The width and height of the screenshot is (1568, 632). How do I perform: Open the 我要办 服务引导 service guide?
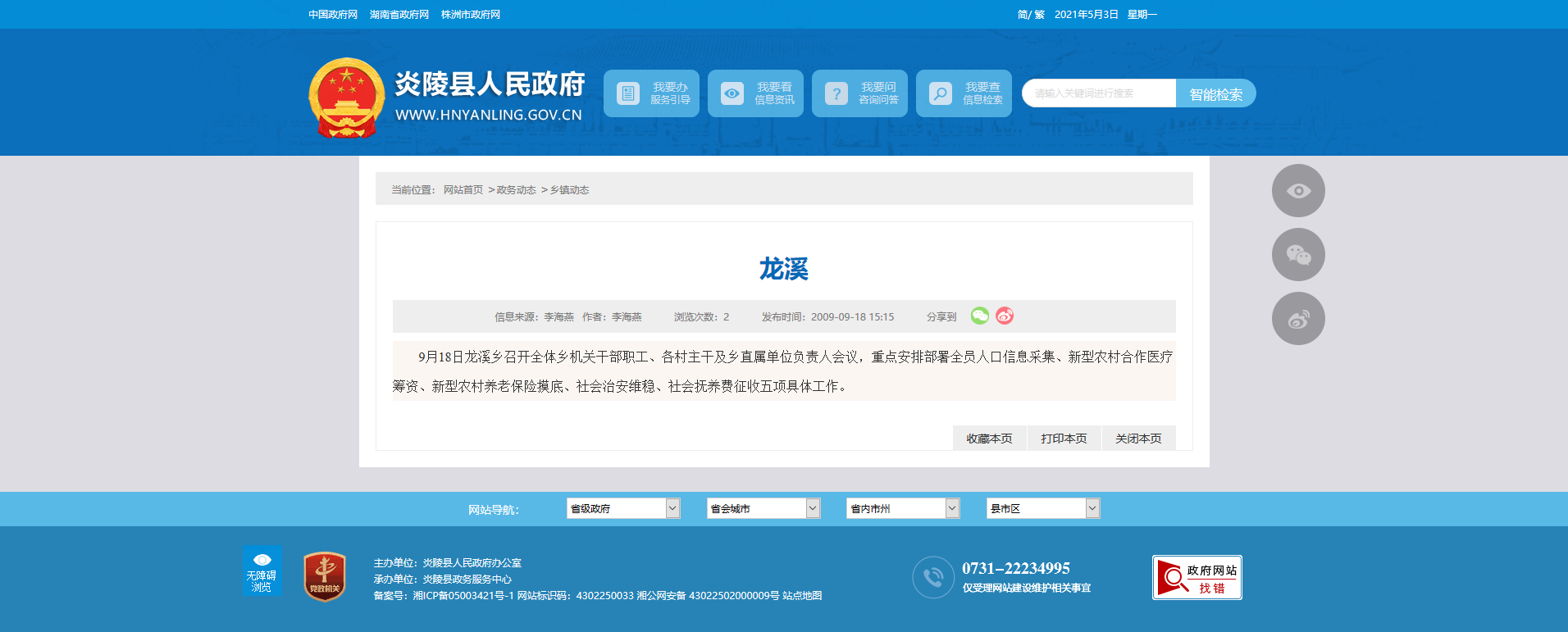pyautogui.click(x=651, y=93)
